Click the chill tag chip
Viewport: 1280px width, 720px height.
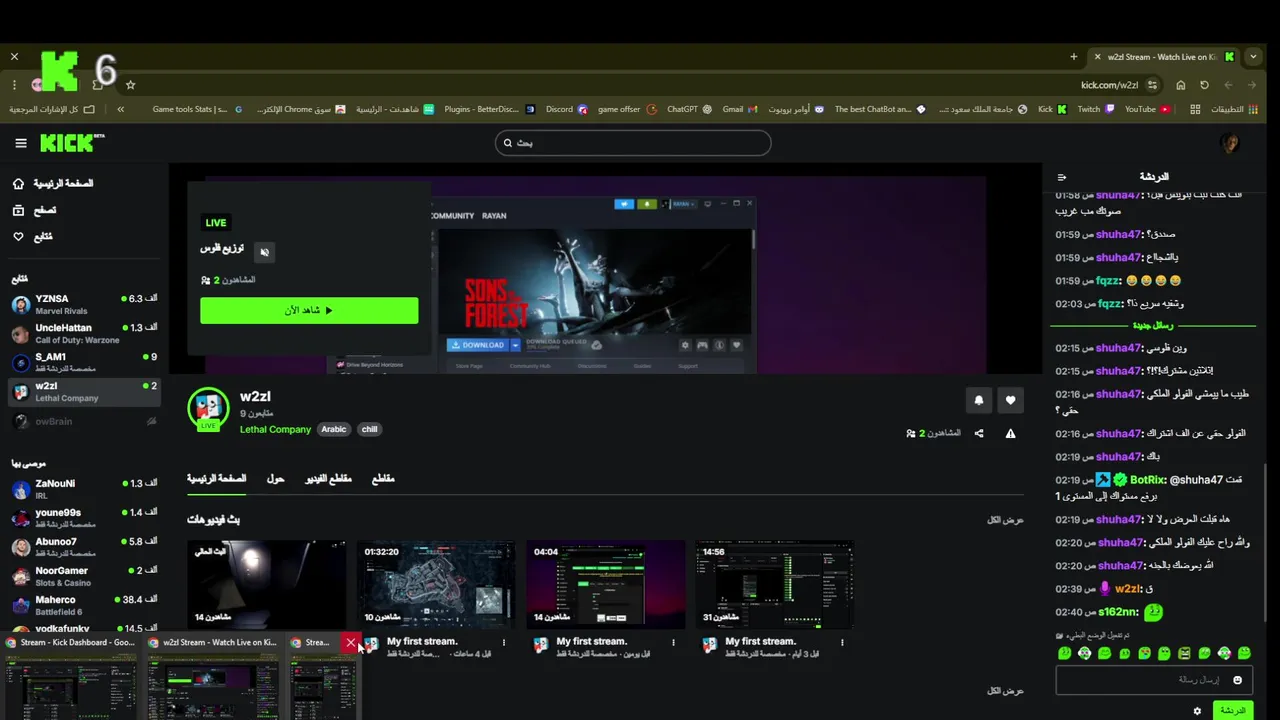point(369,429)
